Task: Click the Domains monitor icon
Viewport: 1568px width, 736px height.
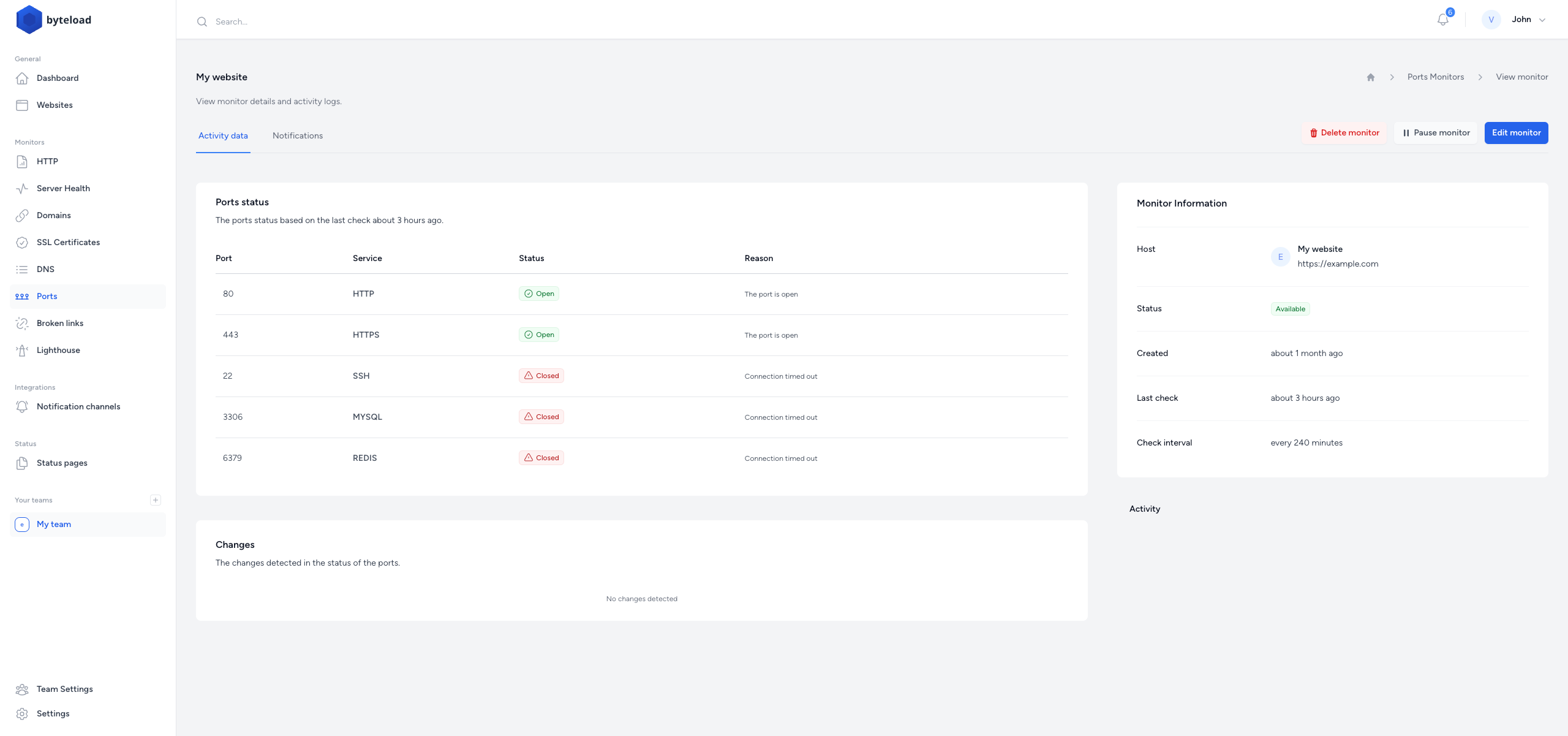Action: pyautogui.click(x=22, y=215)
